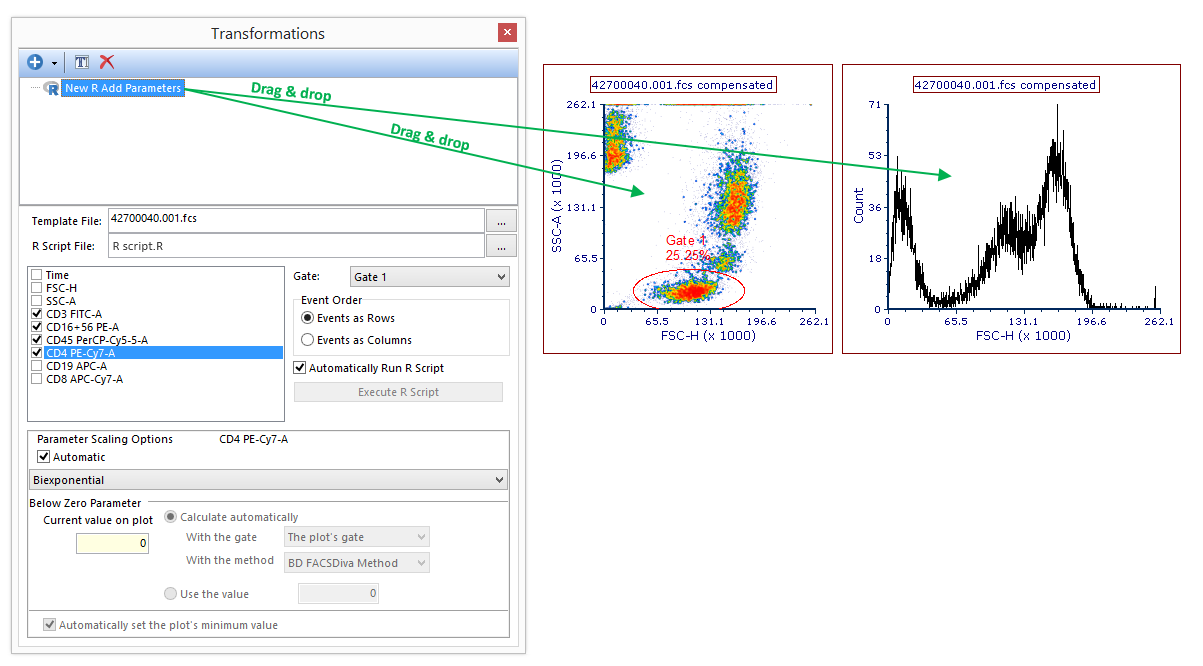Click the R Script File text field
This screenshot has width=1203, height=666.
tap(295, 245)
